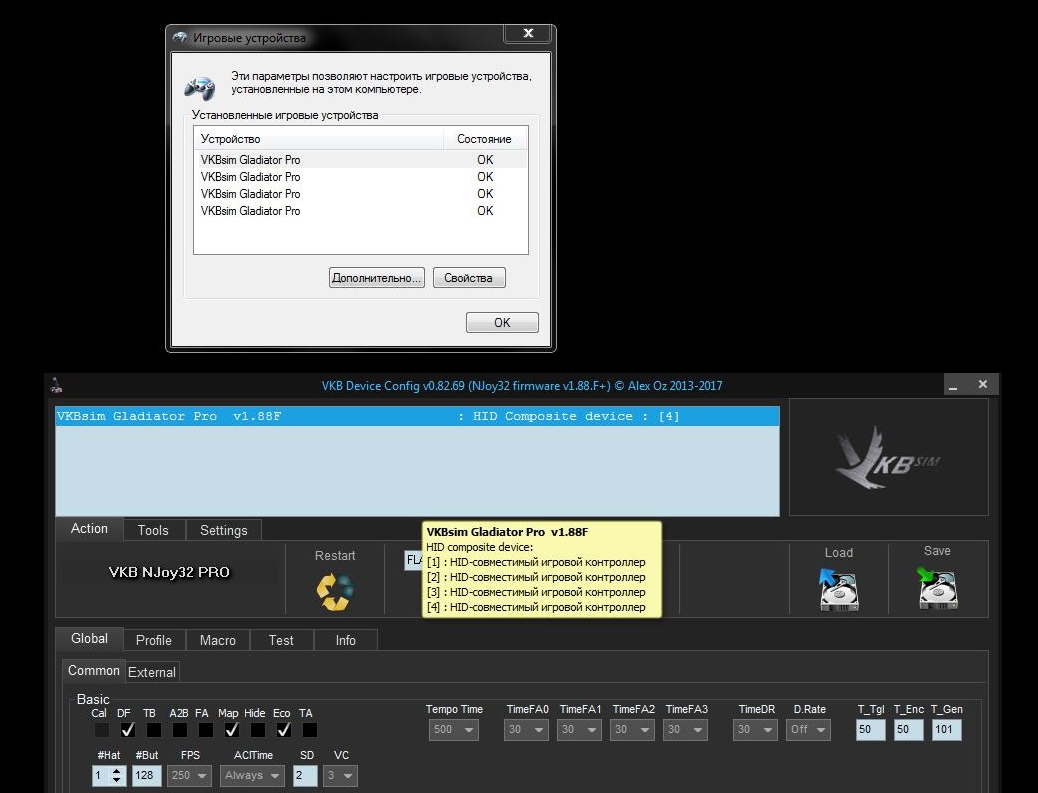Toggle the Eco checkbox

click(x=283, y=729)
